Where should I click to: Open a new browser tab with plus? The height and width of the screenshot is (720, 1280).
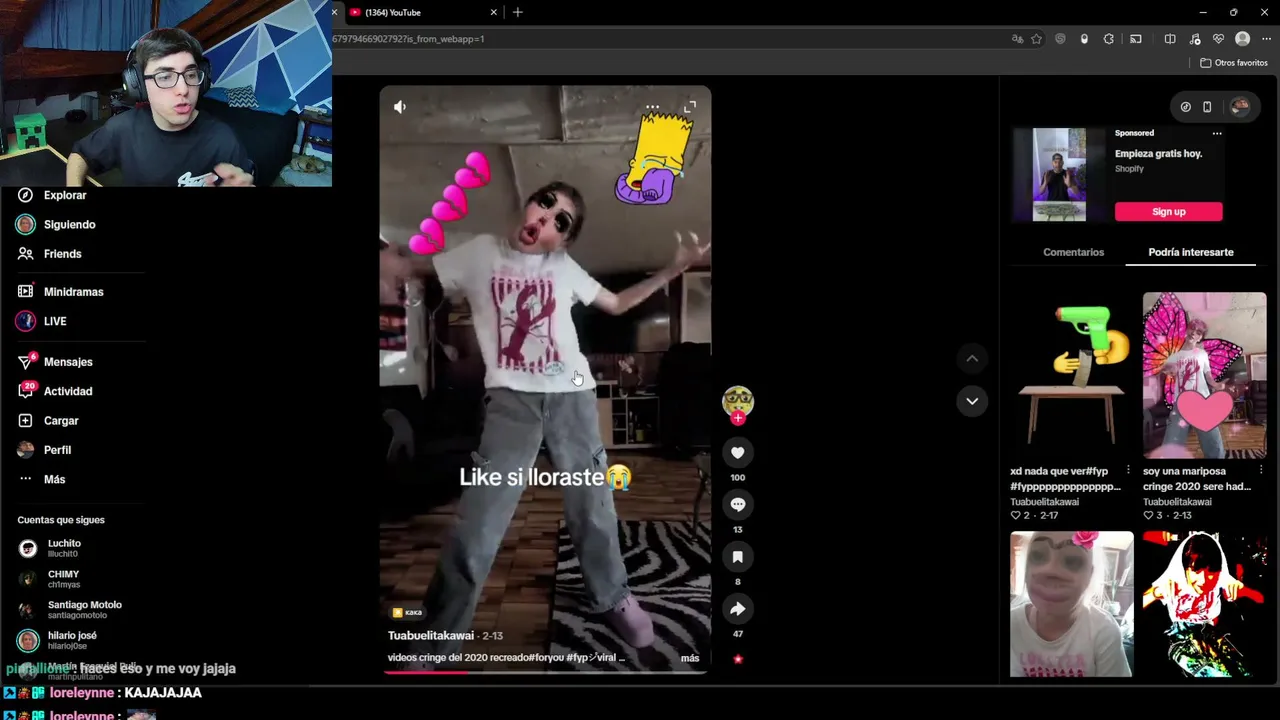coord(517,12)
